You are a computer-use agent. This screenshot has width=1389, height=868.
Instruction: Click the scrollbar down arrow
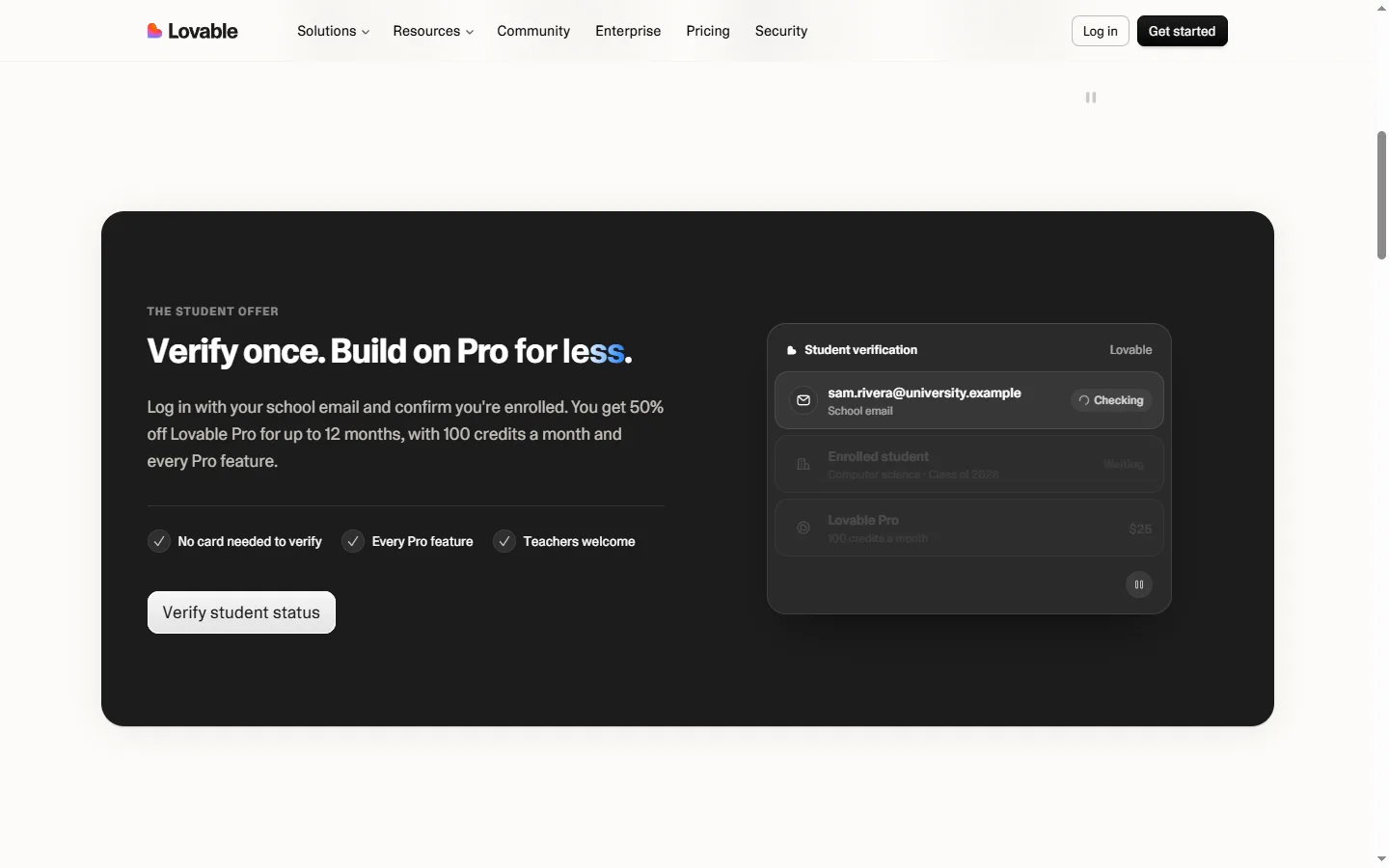pos(1381,859)
